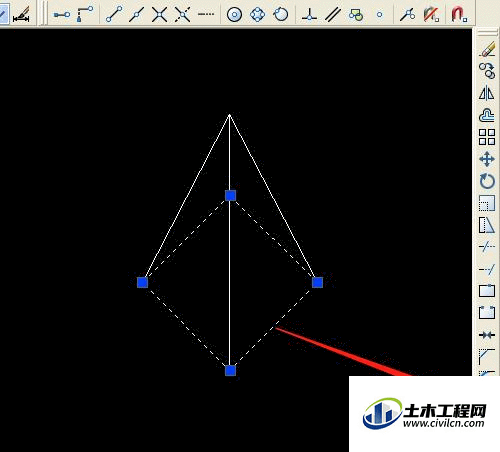Click the top blue grip of the diamond

230,195
